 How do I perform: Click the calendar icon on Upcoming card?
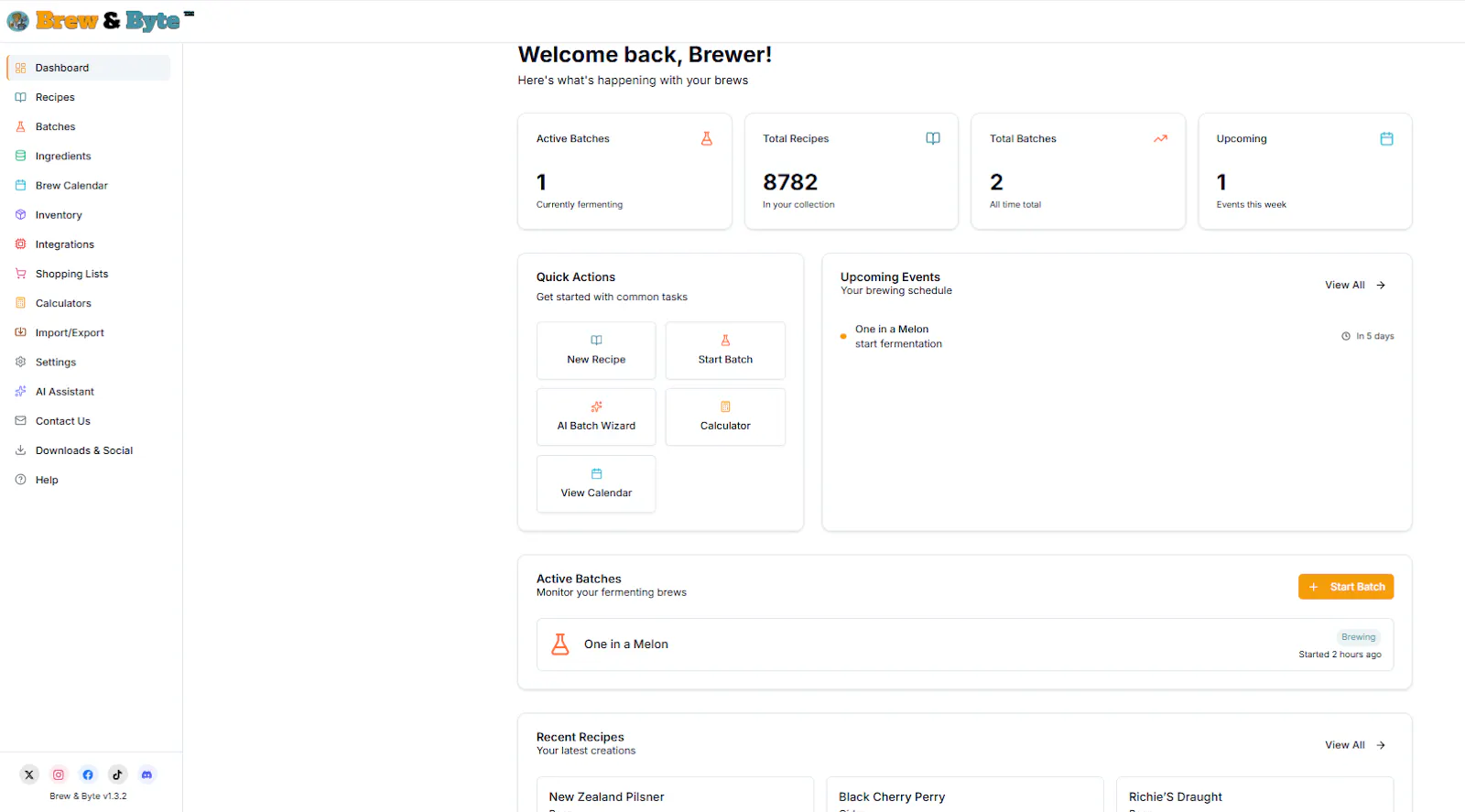(1386, 138)
